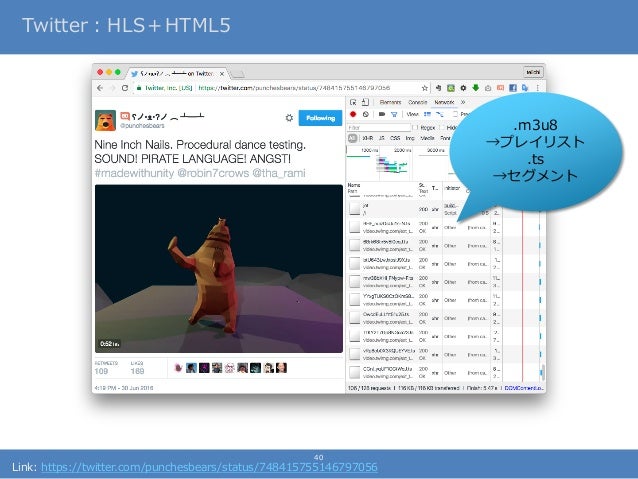Click the network timeline overview graph
This screenshot has height=479, width=638.
398,164
